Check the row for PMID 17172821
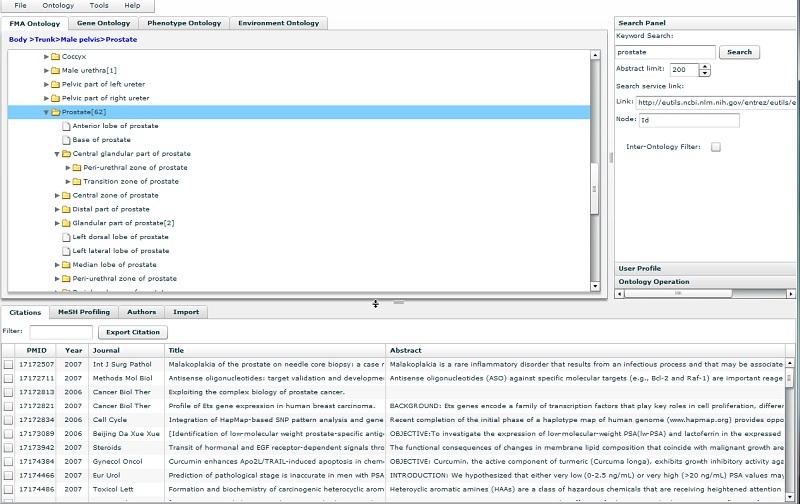Screen dimensions: 800x504 (x=8, y=406)
